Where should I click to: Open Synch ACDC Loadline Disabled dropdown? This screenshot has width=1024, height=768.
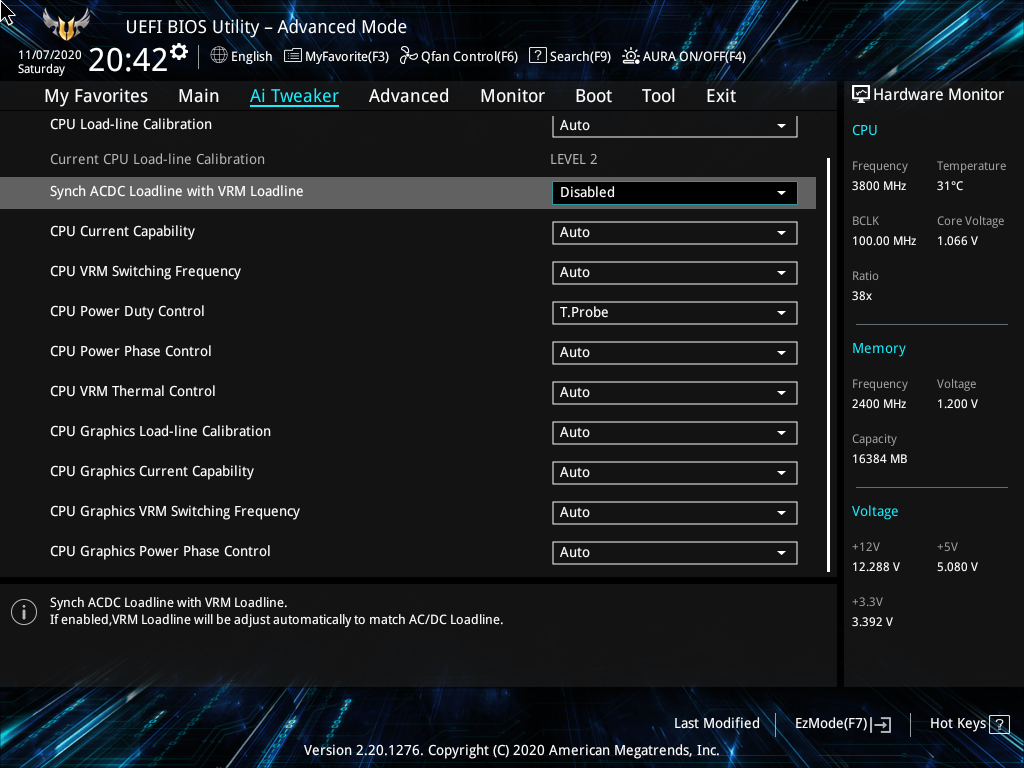pyautogui.click(x=675, y=193)
